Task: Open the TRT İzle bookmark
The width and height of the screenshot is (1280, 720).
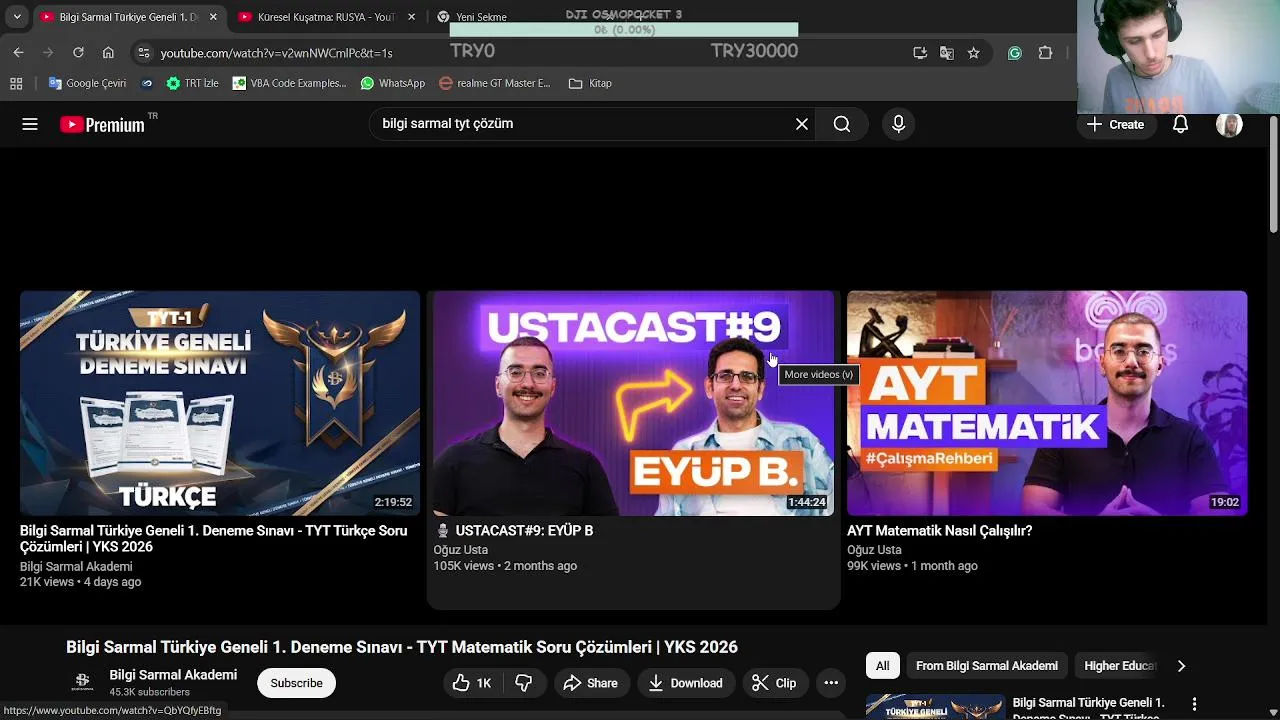Action: pyautogui.click(x=193, y=83)
